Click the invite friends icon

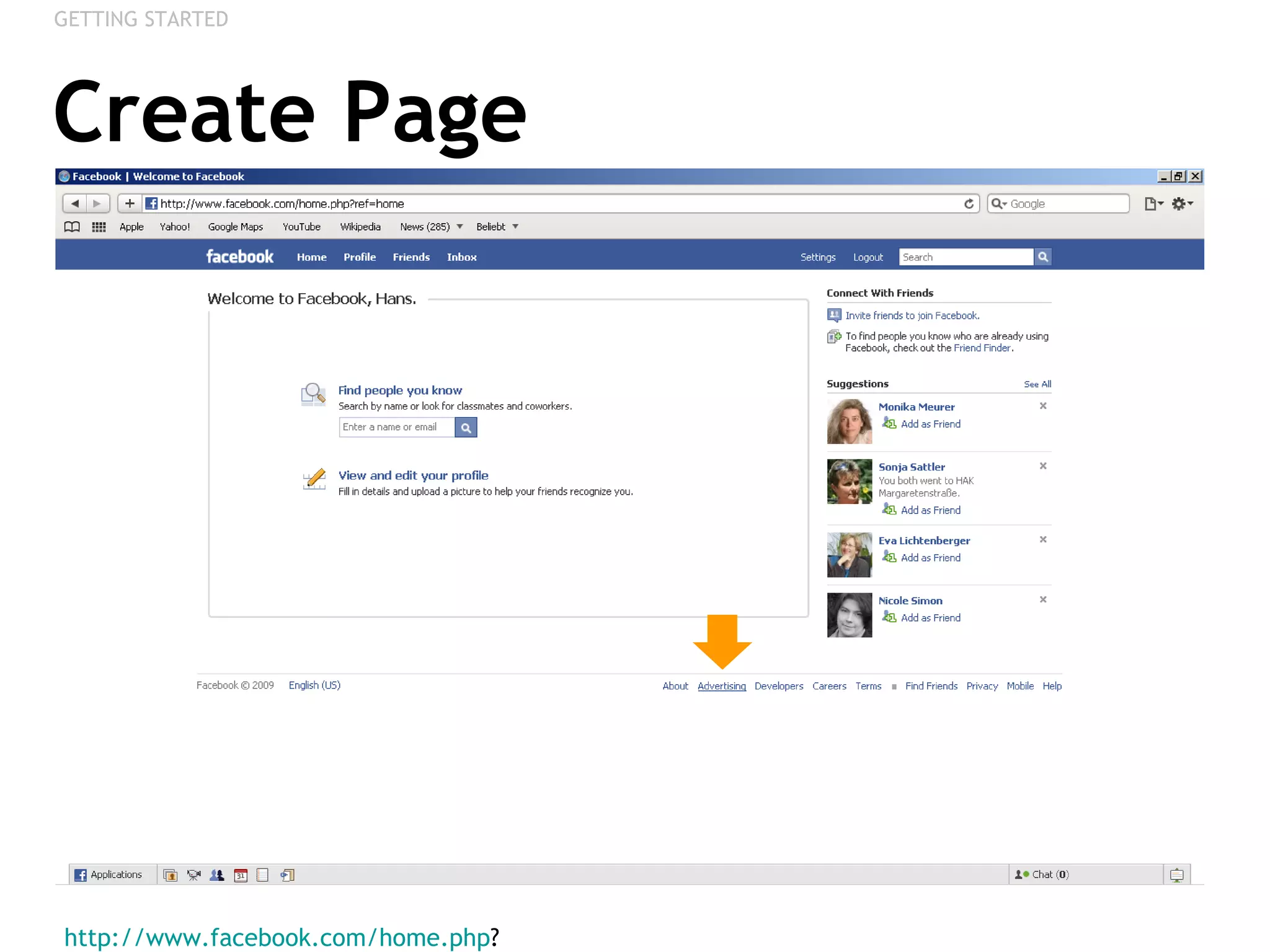[834, 315]
